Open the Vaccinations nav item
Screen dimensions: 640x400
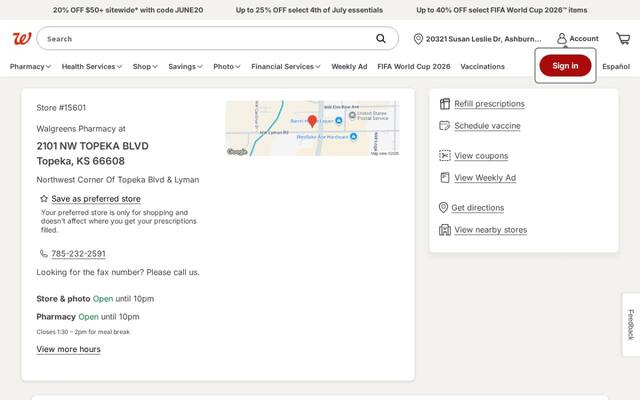(x=482, y=67)
